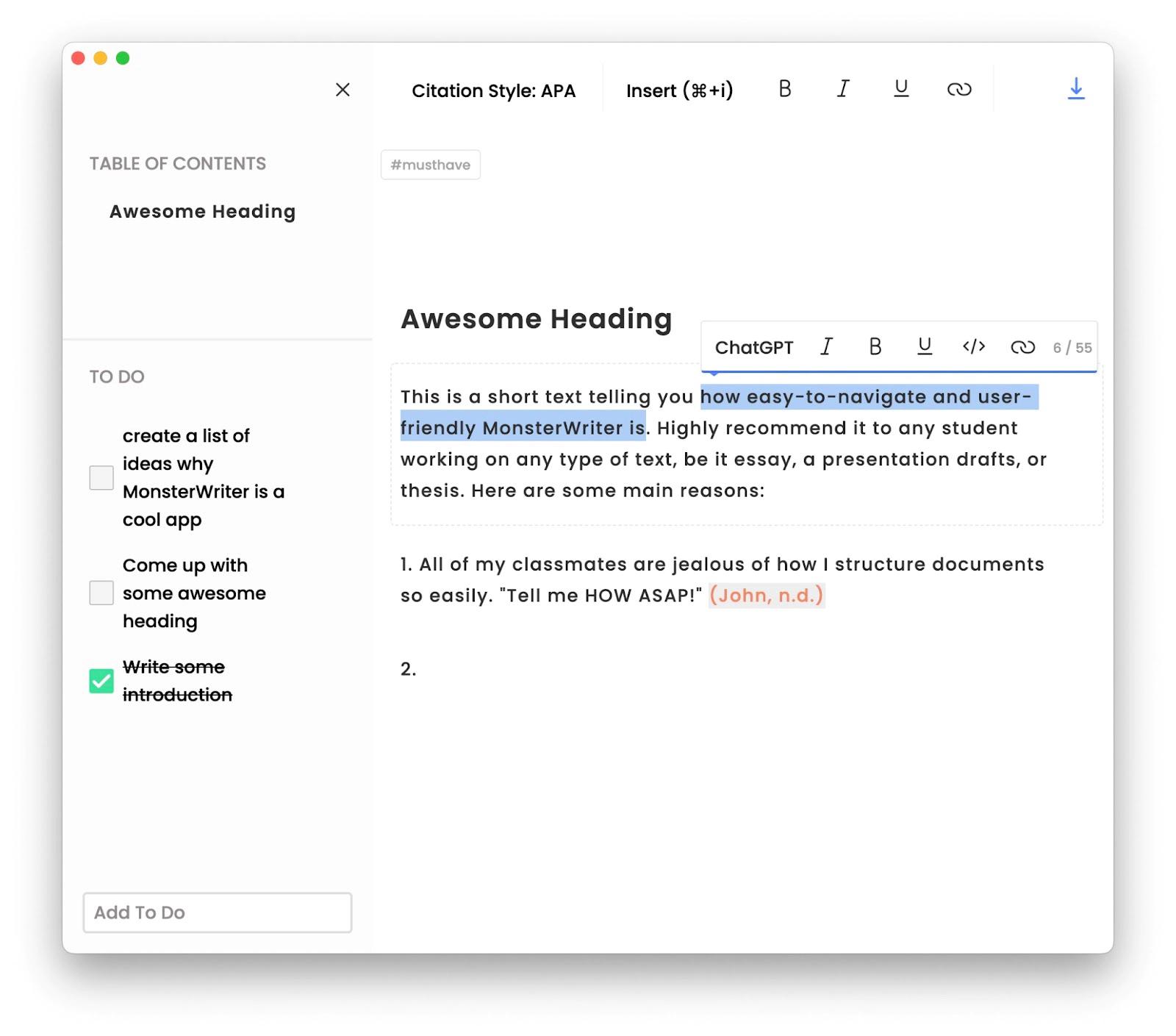Open Citation Style: APA selector
Viewport: 1176px width, 1036px height.
tap(493, 90)
